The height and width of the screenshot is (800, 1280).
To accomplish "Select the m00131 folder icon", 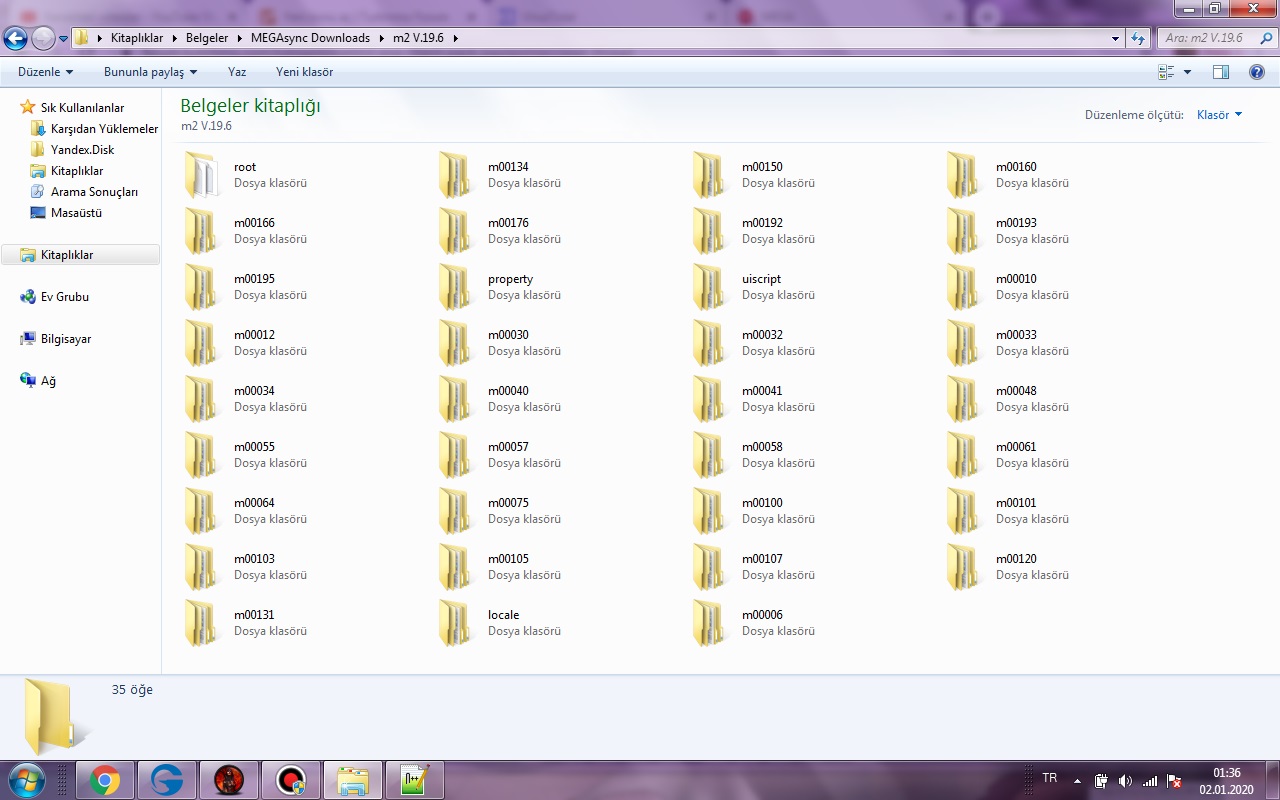I will click(x=201, y=623).
